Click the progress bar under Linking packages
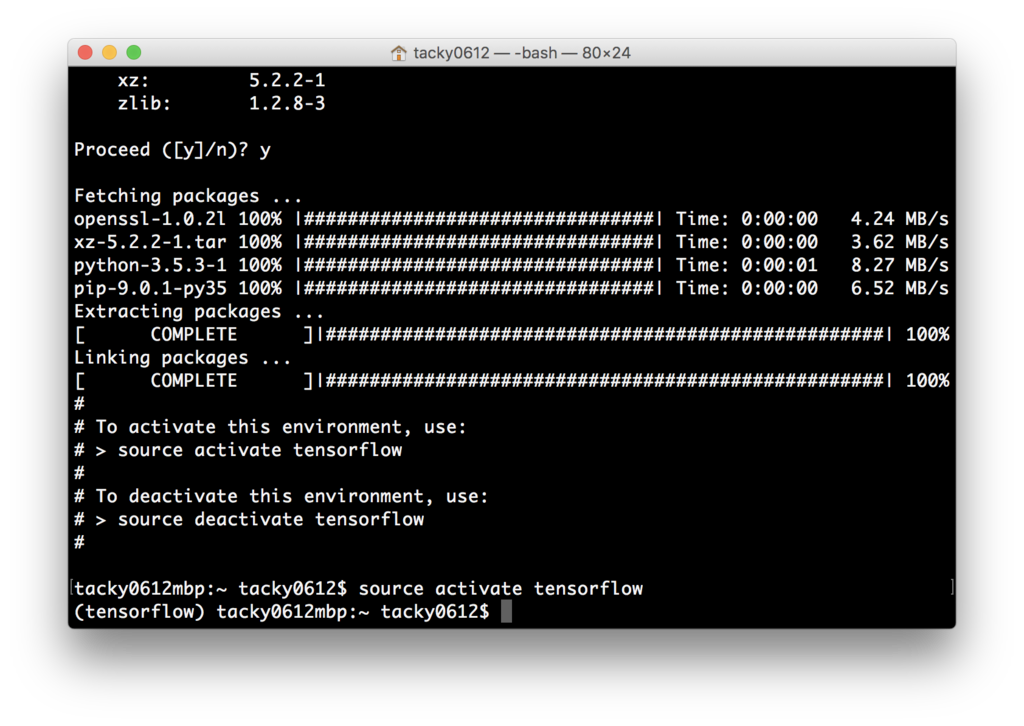This screenshot has height=726, width=1024. pos(605,381)
